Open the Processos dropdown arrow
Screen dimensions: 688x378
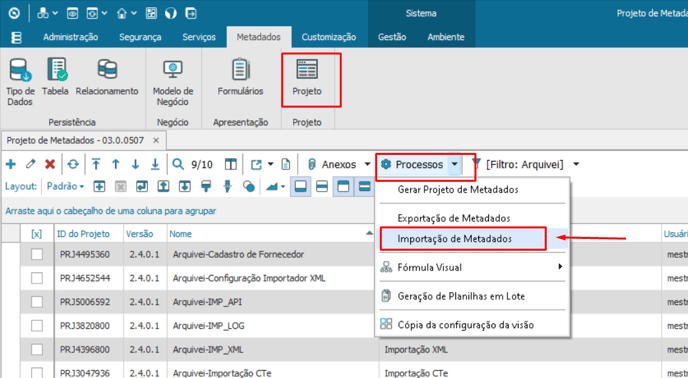455,165
